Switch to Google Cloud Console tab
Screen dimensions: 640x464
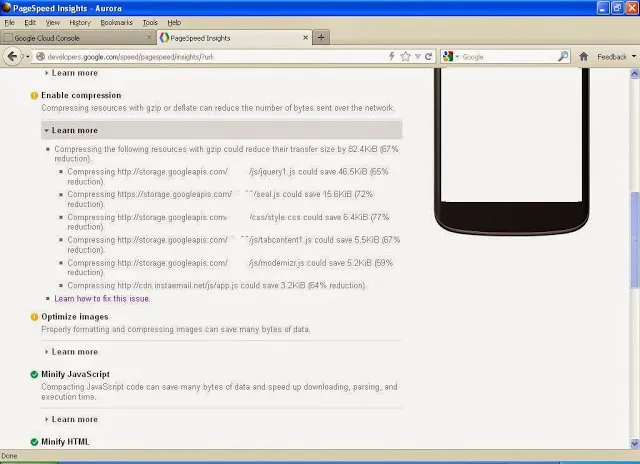78,38
